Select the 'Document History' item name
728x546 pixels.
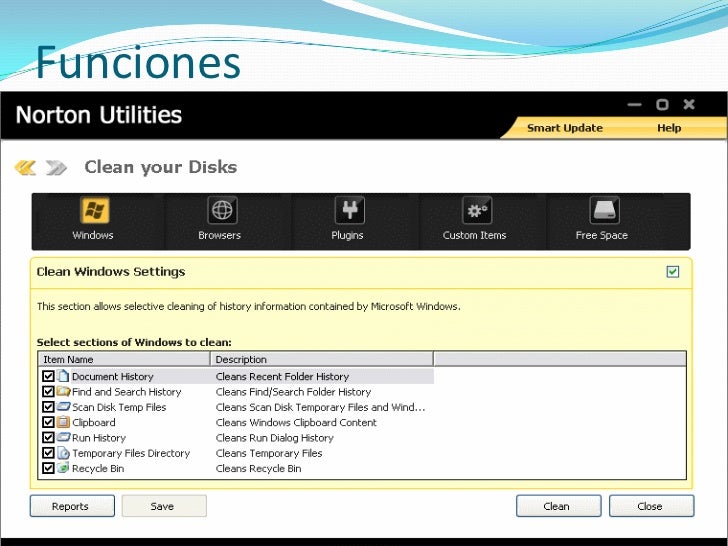(113, 377)
